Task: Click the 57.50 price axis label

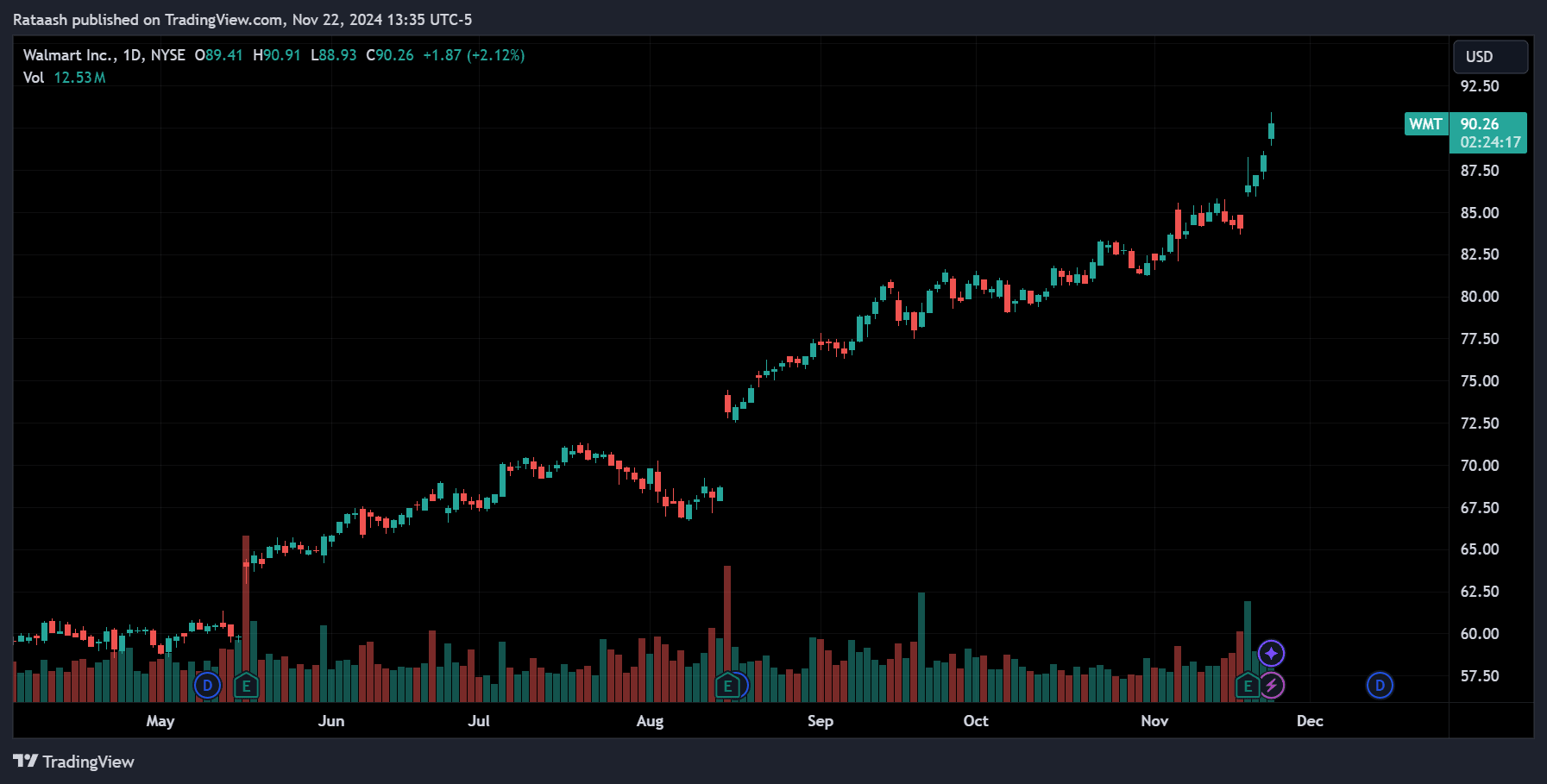Action: tap(1480, 676)
